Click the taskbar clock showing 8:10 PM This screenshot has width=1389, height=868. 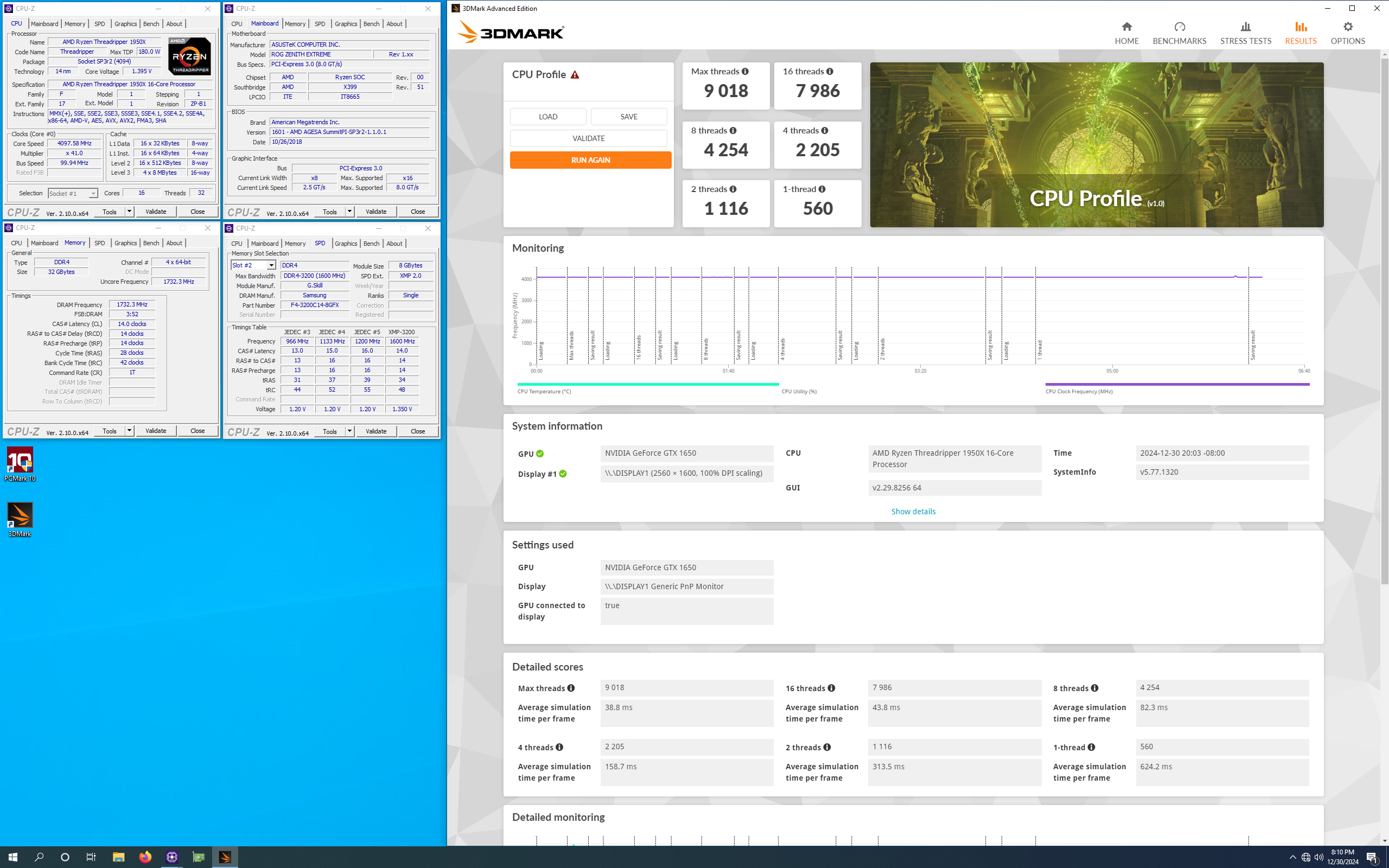coord(1342,857)
